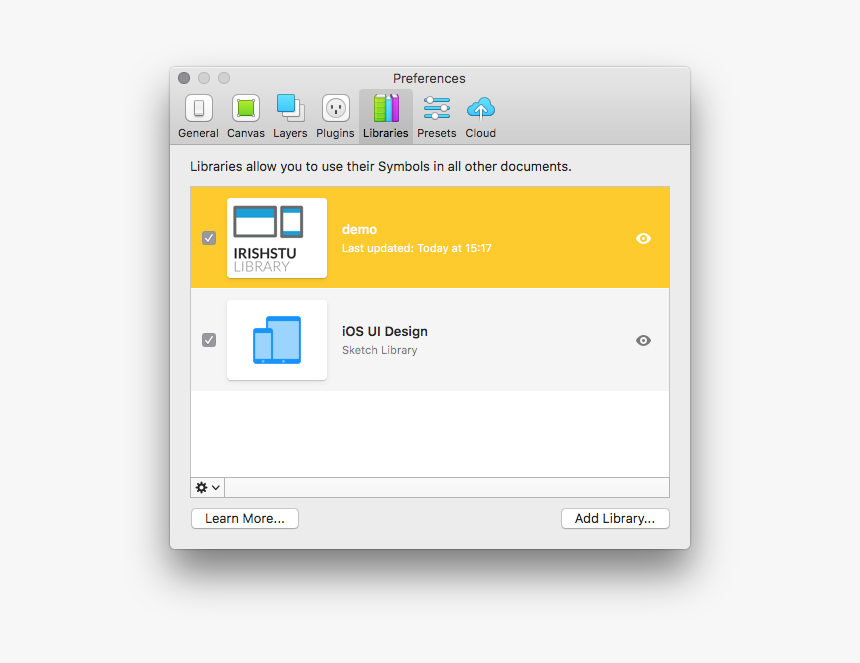Go to Cloud preferences

coord(481,108)
